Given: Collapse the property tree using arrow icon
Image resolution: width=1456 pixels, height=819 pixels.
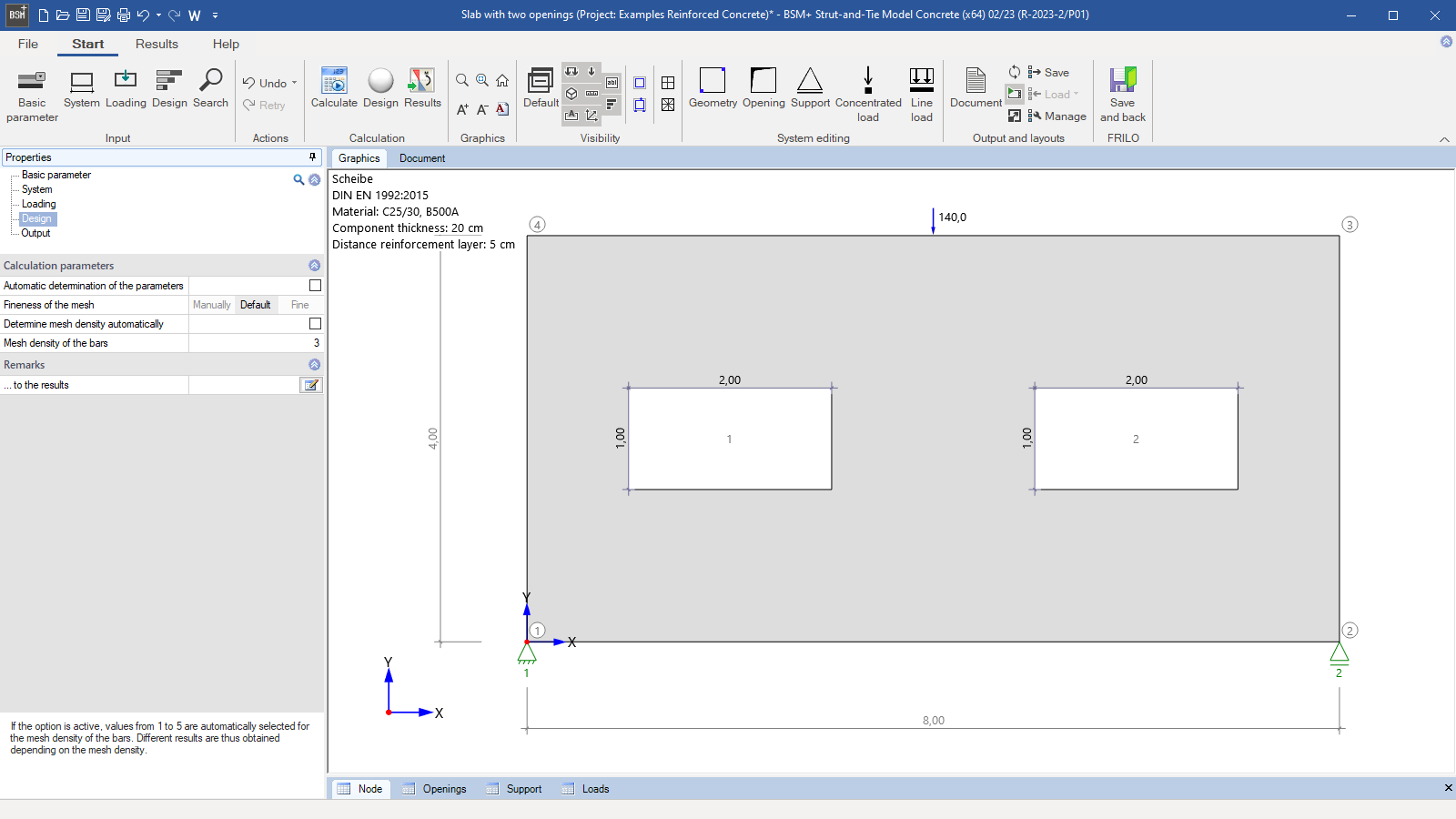Looking at the screenshot, I should tap(314, 180).
